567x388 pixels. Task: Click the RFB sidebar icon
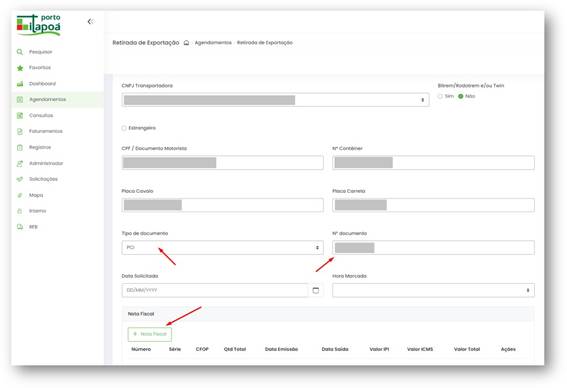20,227
